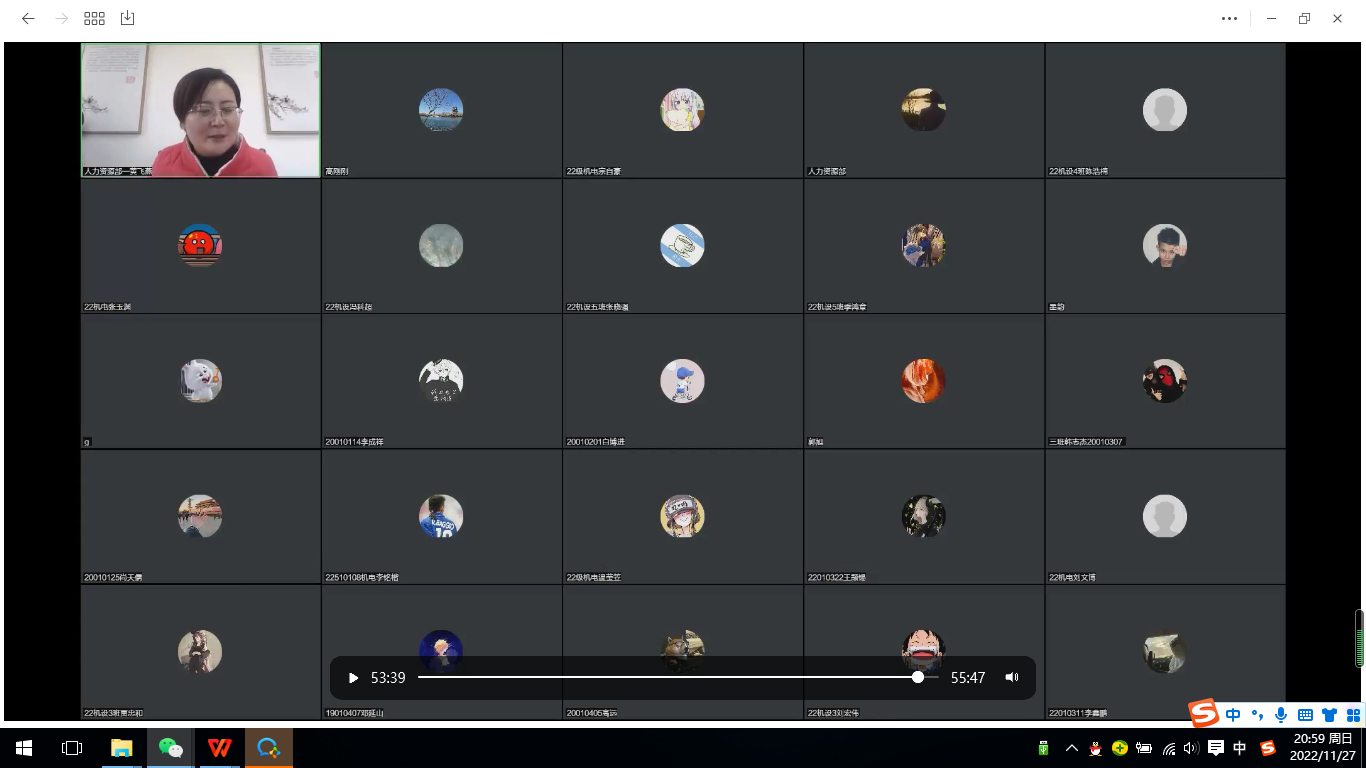Open Sogou skin shirt icon

(1329, 715)
